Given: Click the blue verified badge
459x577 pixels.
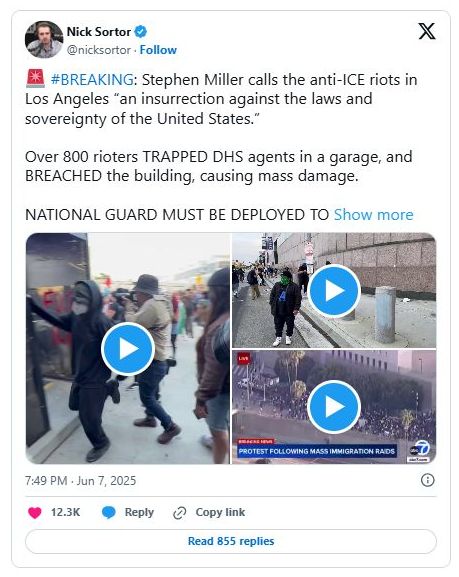Looking at the screenshot, I should point(140,32).
